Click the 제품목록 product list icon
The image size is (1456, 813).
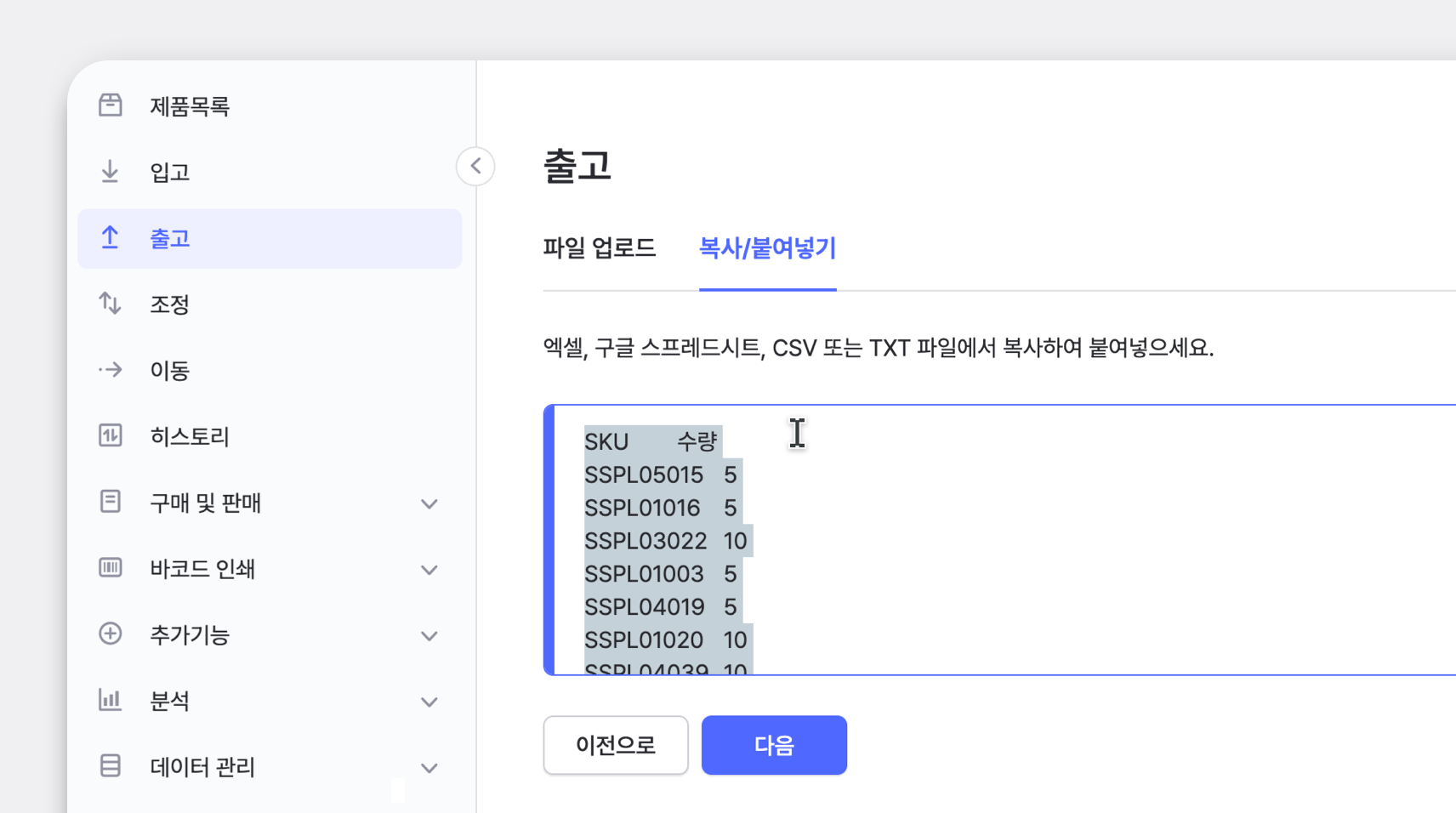coord(110,105)
